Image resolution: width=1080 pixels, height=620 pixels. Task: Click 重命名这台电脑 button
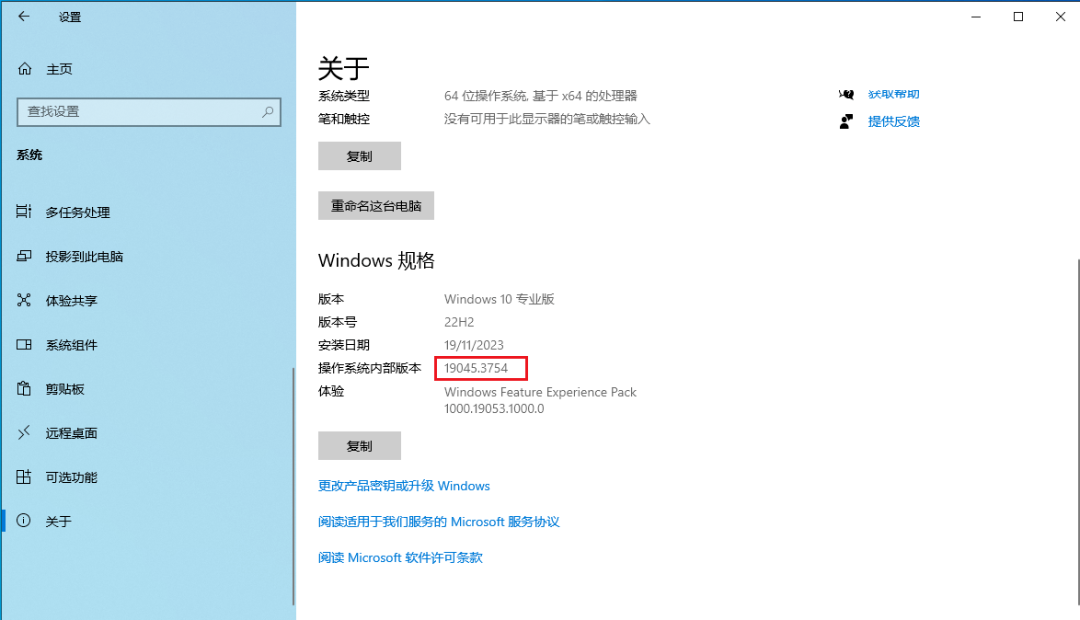click(376, 206)
